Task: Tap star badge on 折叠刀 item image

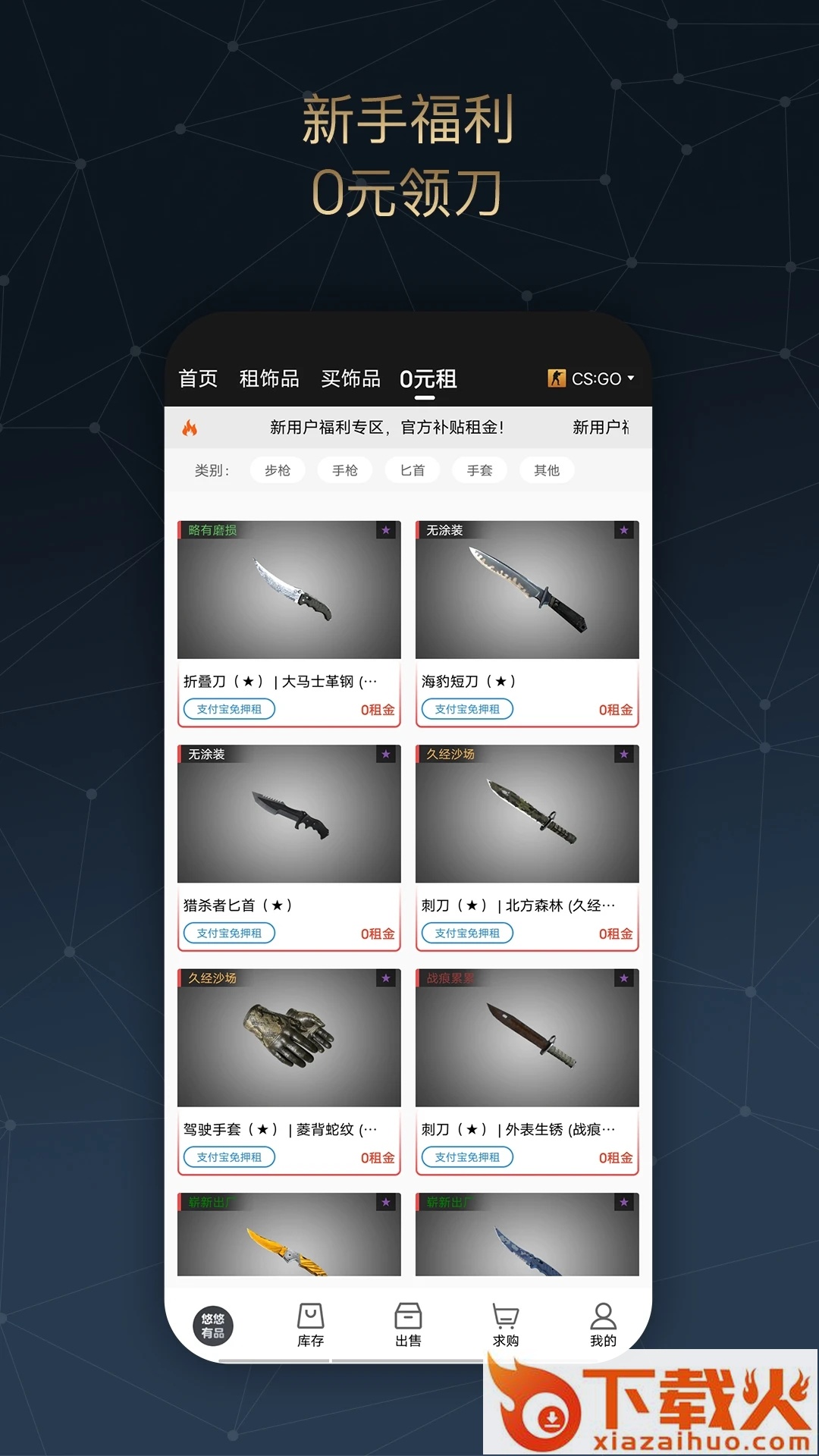Action: click(x=386, y=530)
